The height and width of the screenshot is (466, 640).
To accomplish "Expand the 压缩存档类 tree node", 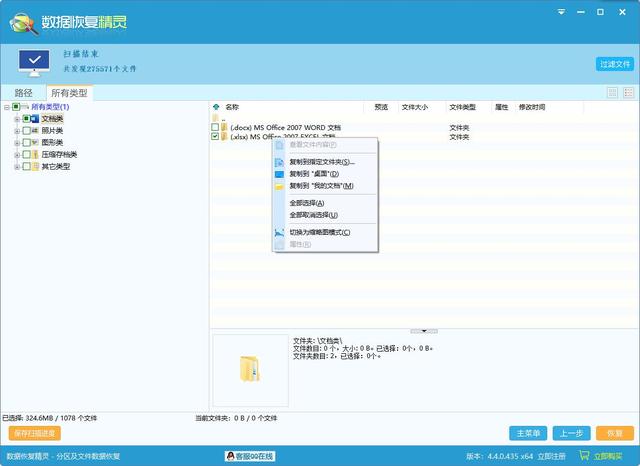I will pos(17,155).
